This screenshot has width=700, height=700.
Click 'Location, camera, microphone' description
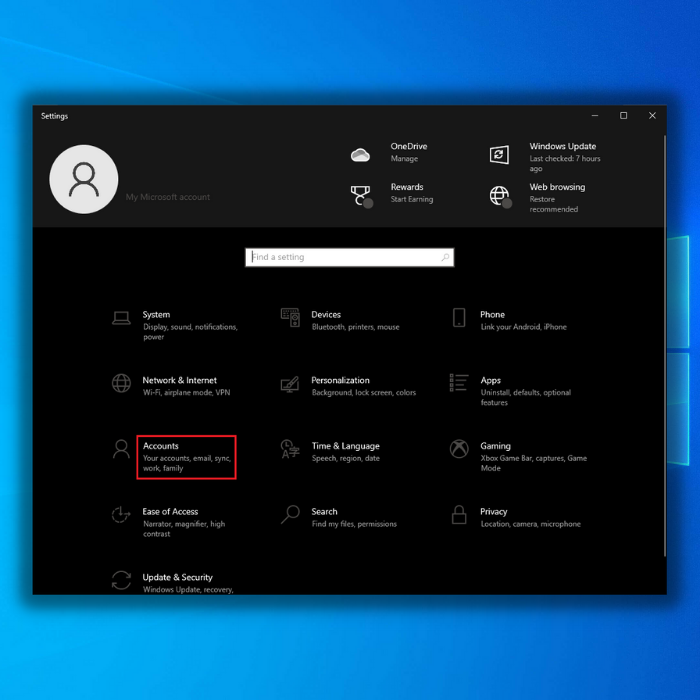[530, 524]
